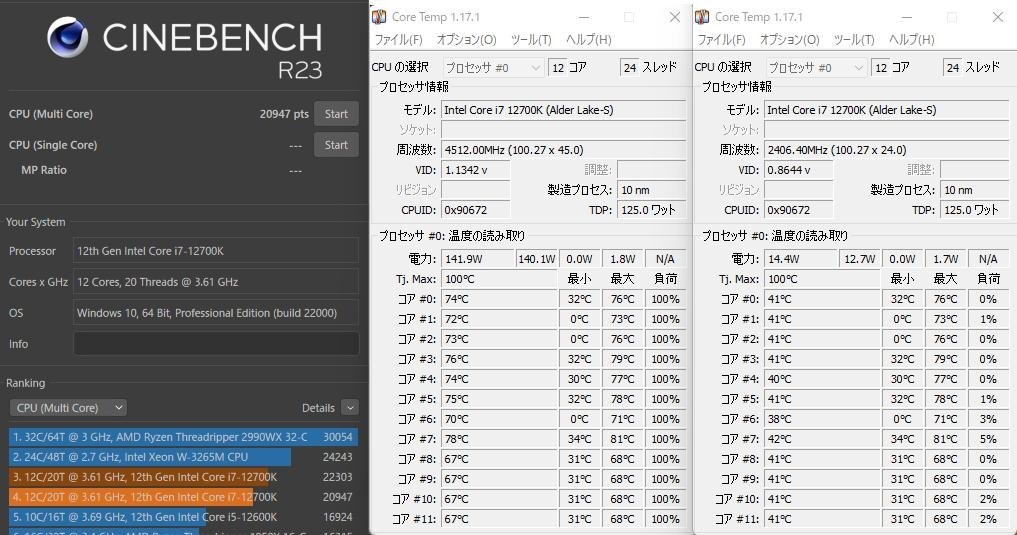This screenshot has width=1017, height=535.
Task: Click 10 nm process field in left Core Temp window
Action: (652, 190)
